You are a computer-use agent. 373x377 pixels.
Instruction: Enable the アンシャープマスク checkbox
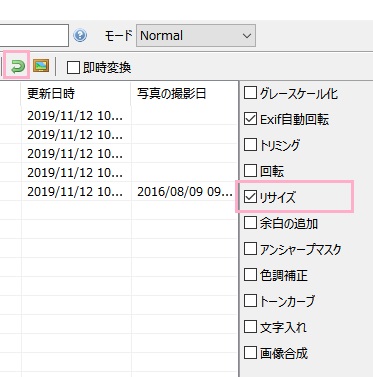(x=250, y=249)
